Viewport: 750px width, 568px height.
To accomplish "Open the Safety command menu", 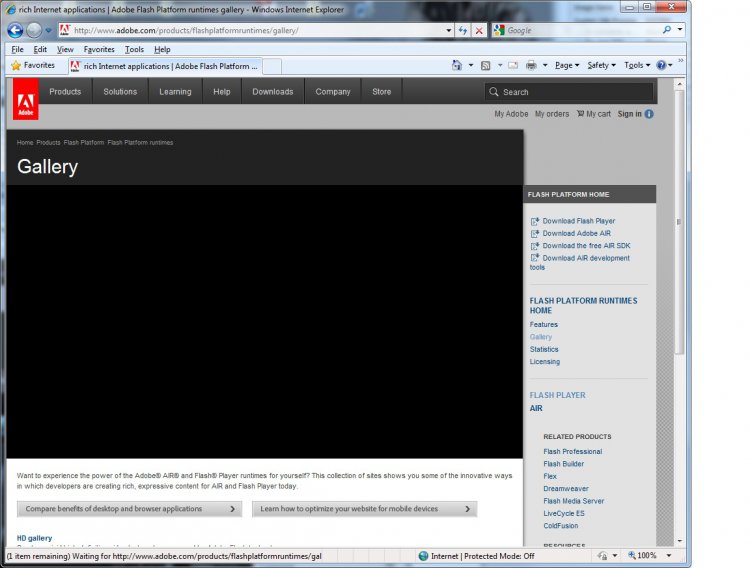I will pos(601,65).
